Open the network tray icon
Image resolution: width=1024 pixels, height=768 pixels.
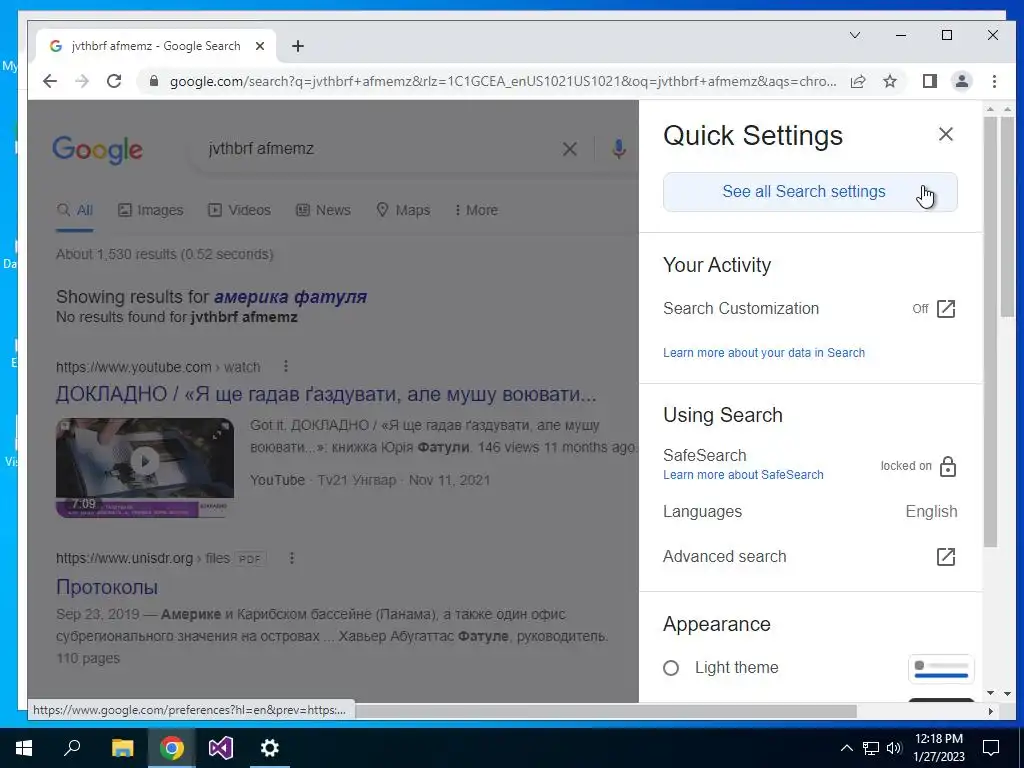point(871,748)
